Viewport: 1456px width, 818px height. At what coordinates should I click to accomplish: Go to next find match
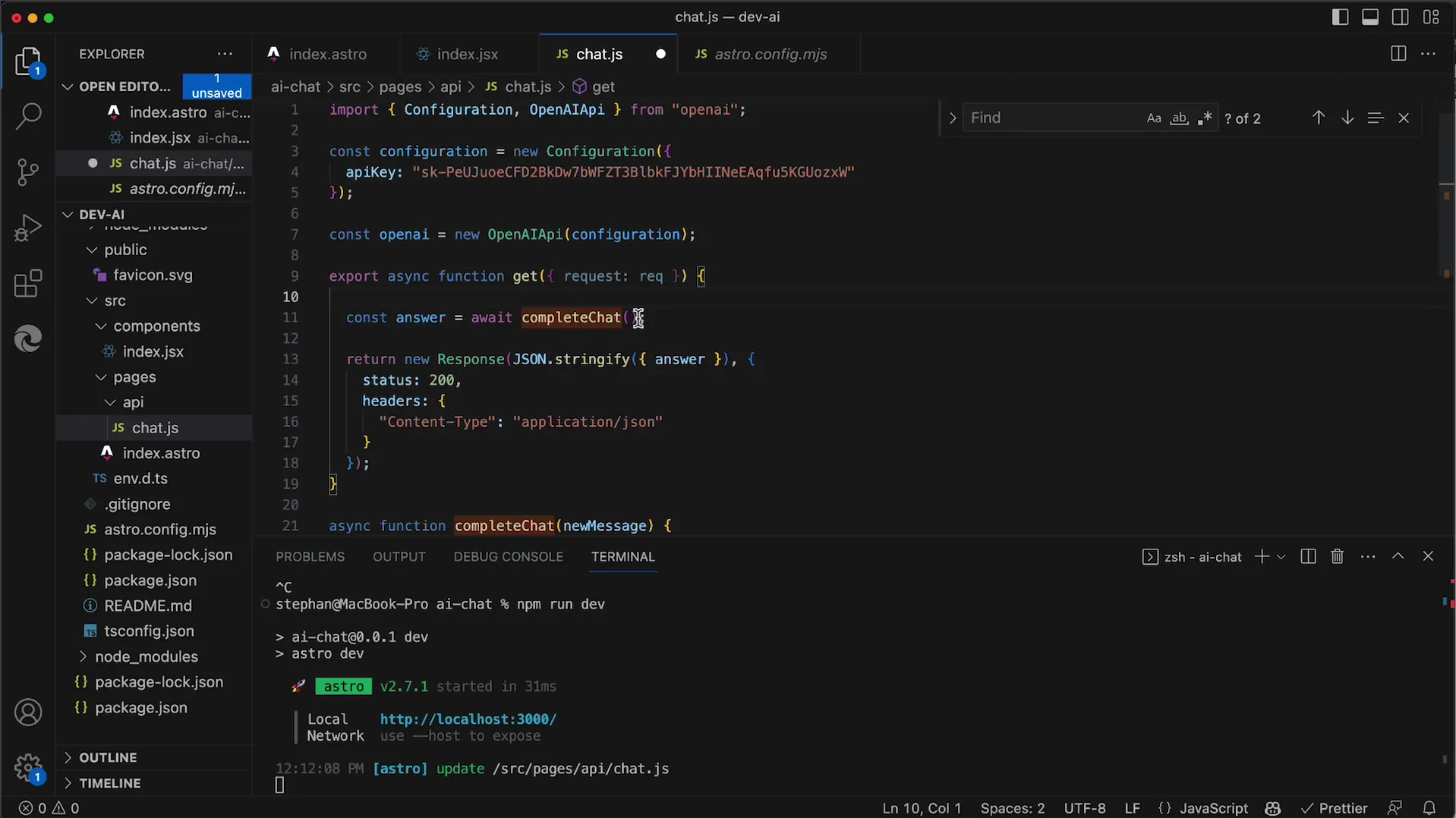pyautogui.click(x=1347, y=118)
